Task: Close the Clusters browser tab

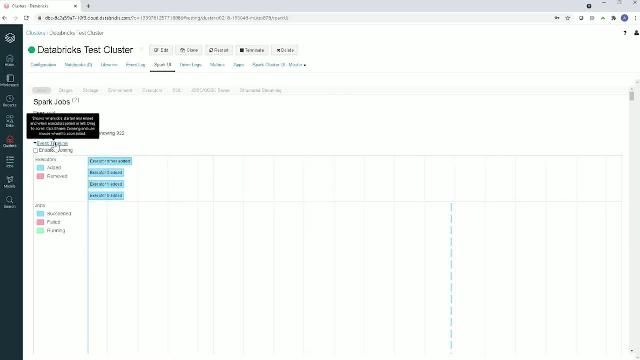Action: click(x=76, y=6)
